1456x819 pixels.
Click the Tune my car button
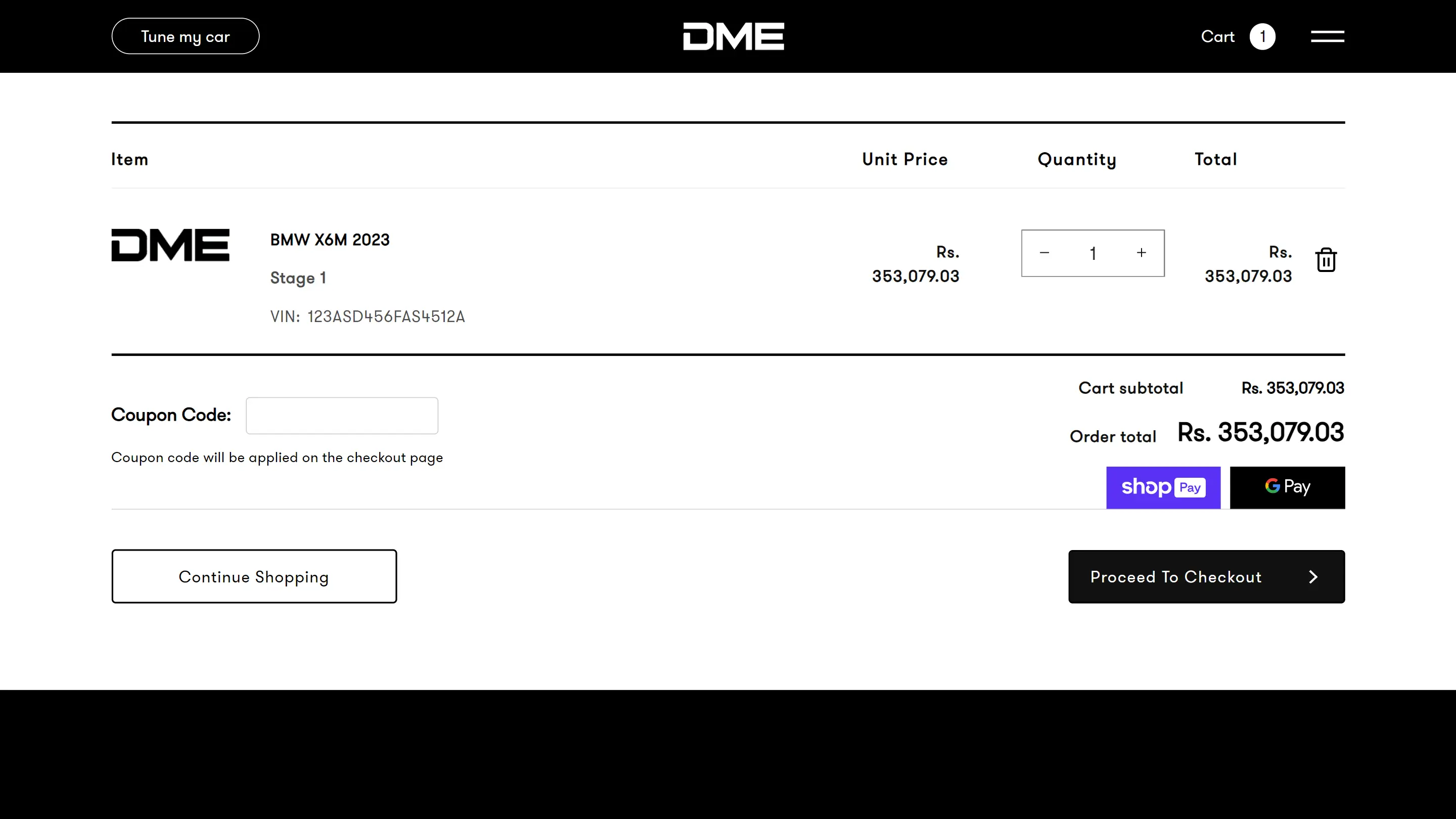186,37
